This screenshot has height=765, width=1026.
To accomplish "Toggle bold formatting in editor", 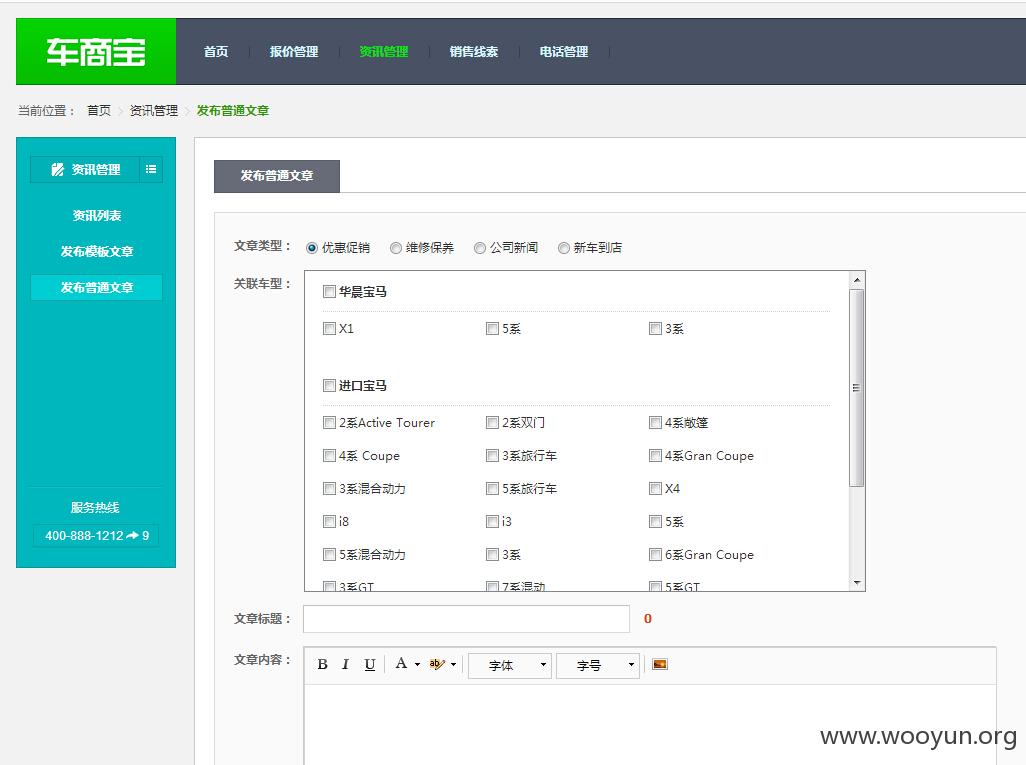I will pyautogui.click(x=323, y=664).
